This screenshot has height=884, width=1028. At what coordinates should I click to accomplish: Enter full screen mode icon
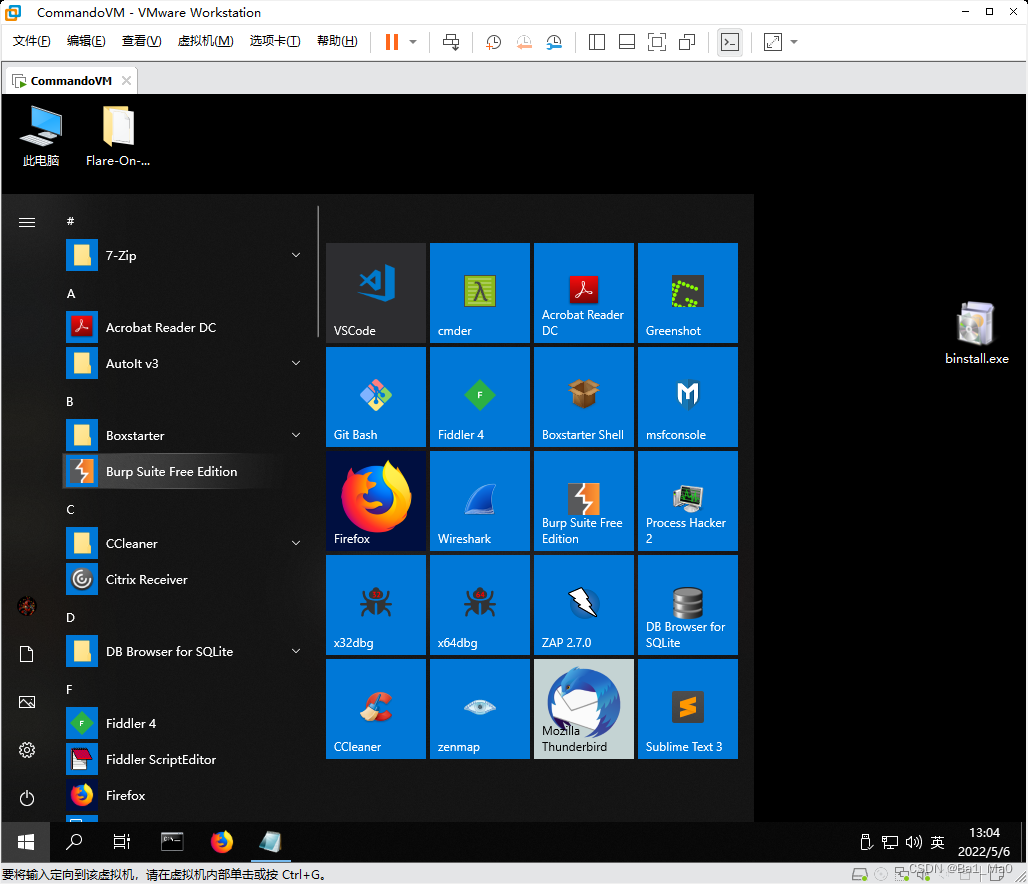pos(656,42)
